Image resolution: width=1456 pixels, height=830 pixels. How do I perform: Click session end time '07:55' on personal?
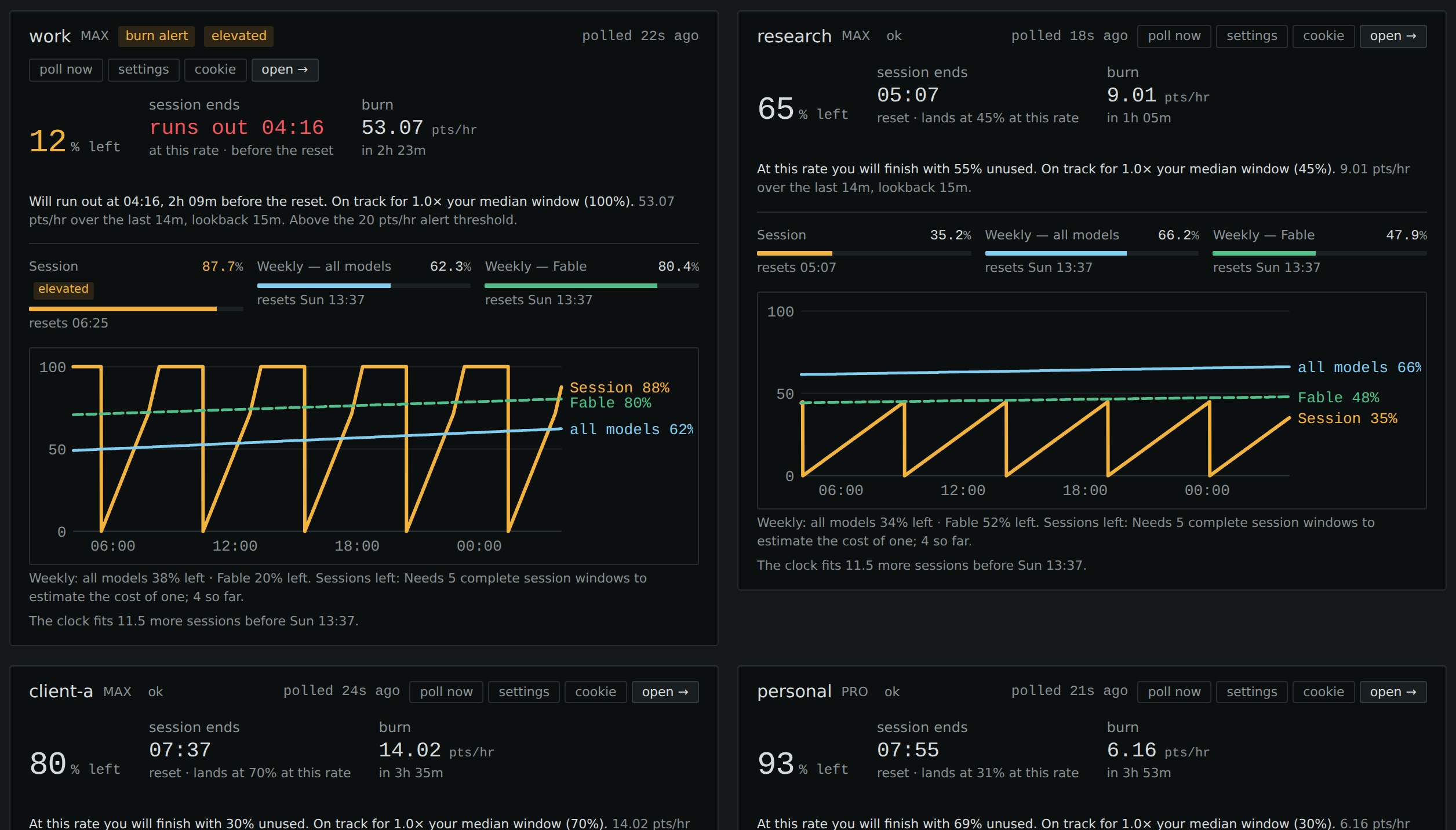[x=908, y=750]
